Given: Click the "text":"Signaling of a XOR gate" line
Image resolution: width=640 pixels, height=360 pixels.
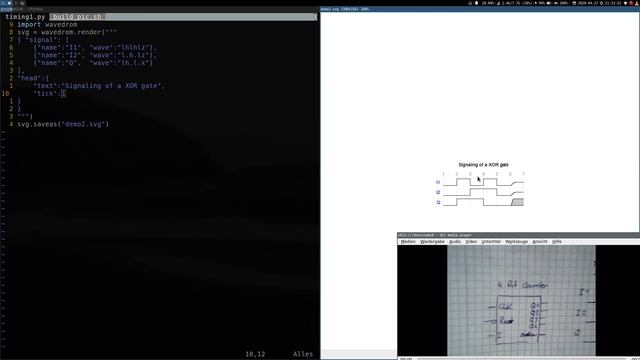Looking at the screenshot, I should pyautogui.click(x=99, y=86).
